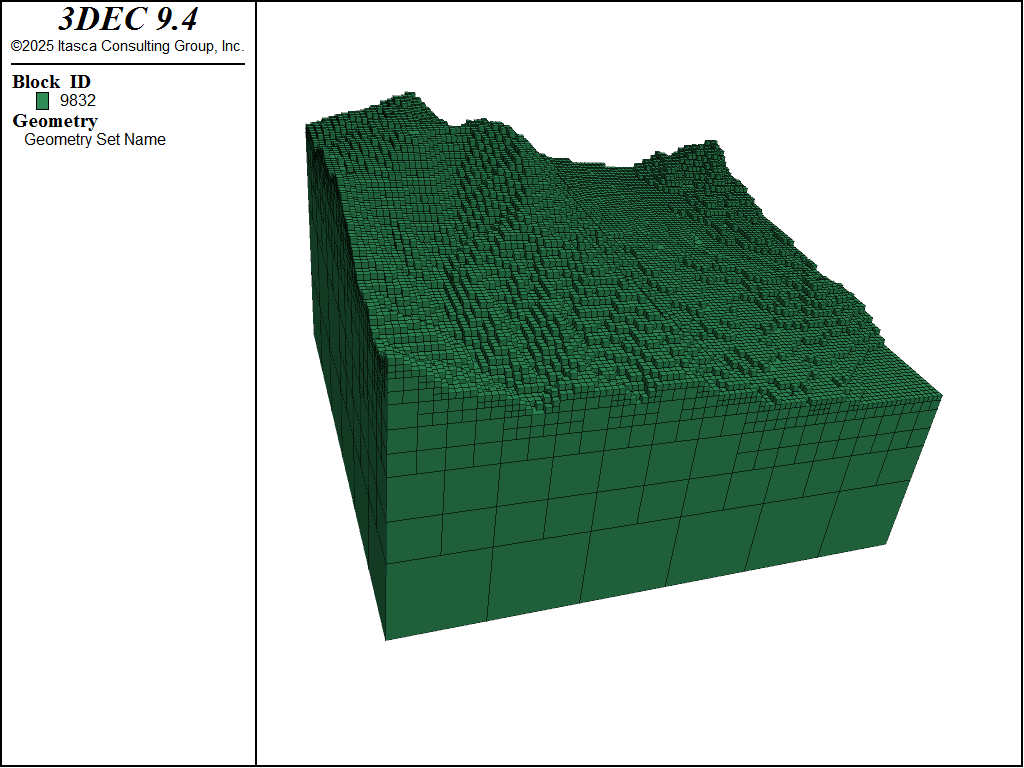Select the 9832 block ID label

point(78,100)
